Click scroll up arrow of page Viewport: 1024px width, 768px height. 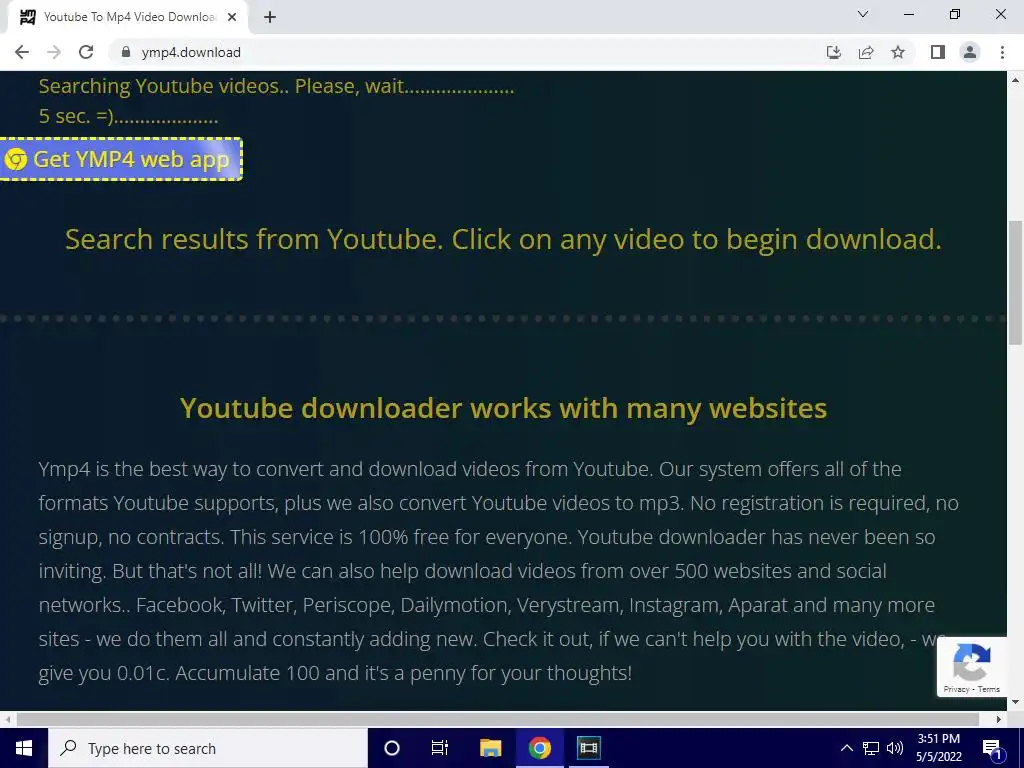point(1016,80)
